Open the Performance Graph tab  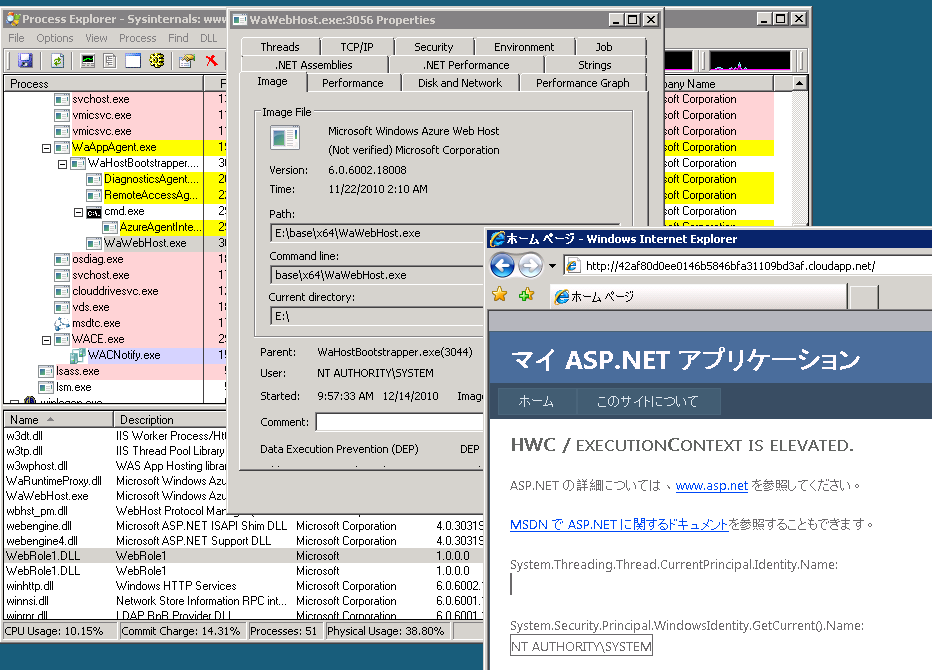tap(582, 83)
